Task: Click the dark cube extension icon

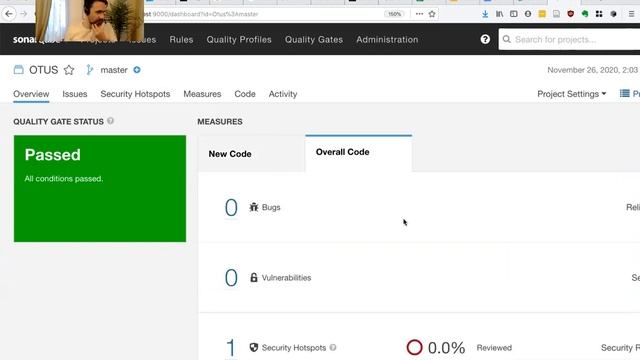Action: point(613,14)
